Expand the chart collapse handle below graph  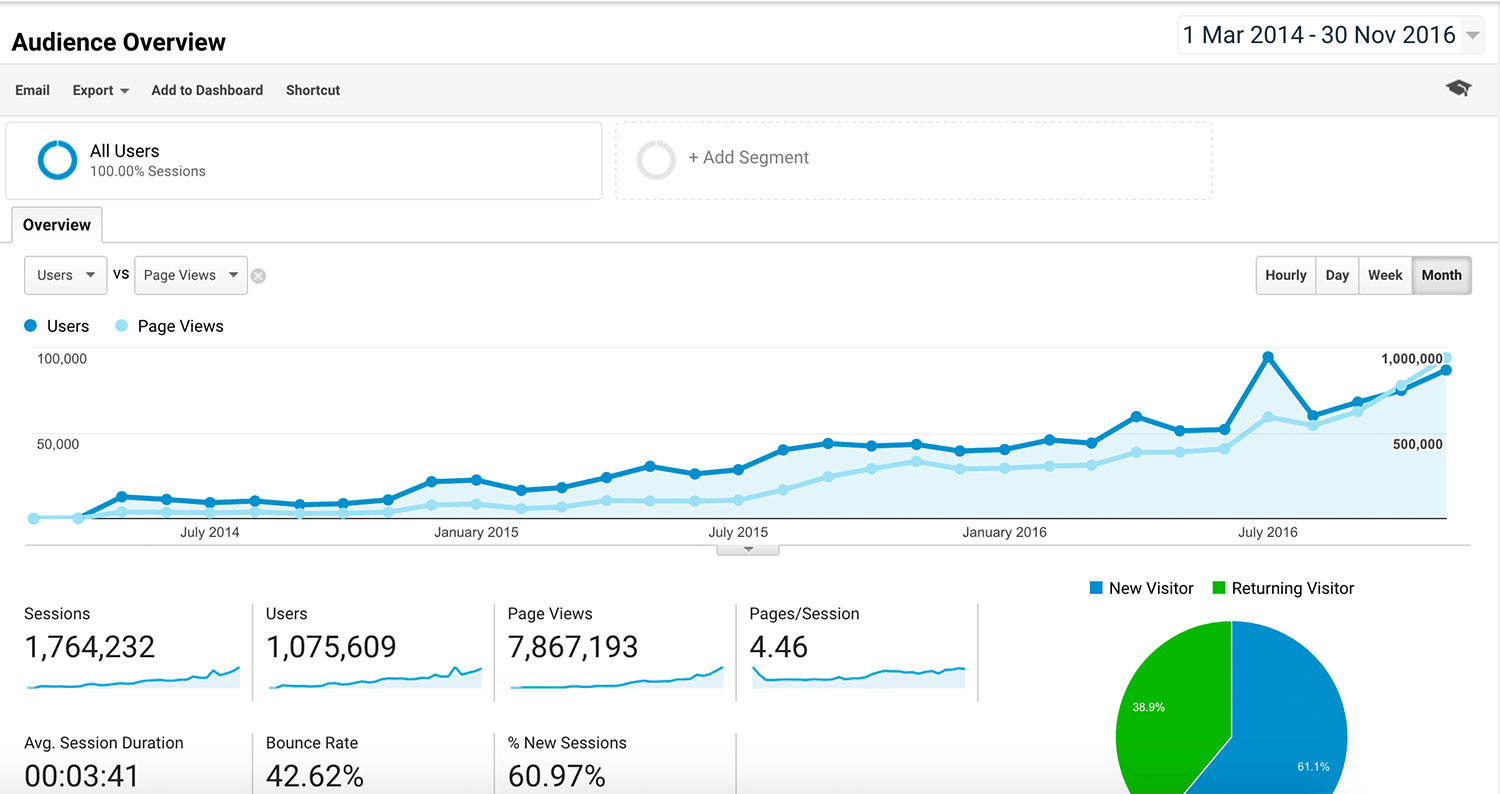748,549
